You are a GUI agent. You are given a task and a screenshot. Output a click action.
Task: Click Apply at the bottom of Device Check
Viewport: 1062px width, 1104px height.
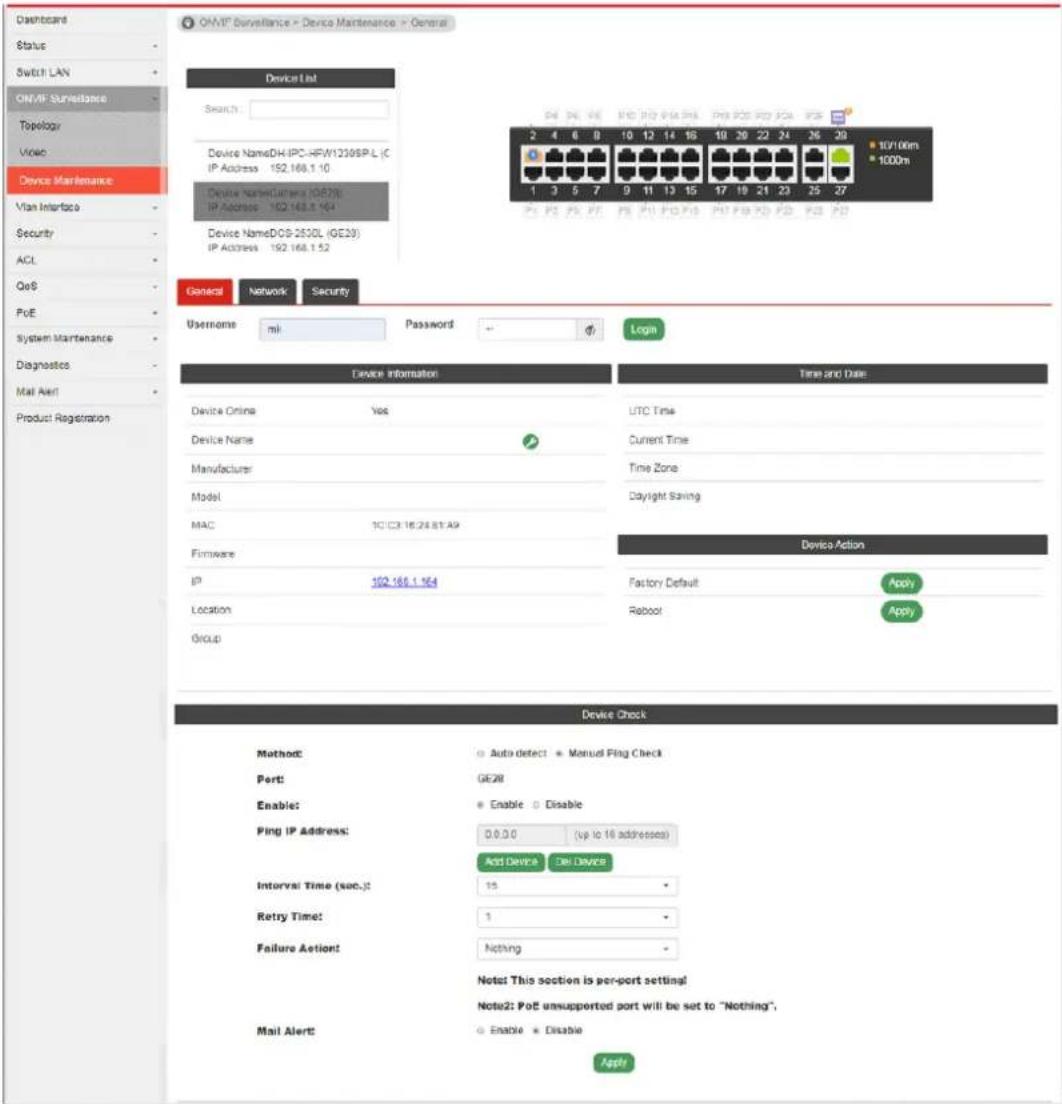614,1062
